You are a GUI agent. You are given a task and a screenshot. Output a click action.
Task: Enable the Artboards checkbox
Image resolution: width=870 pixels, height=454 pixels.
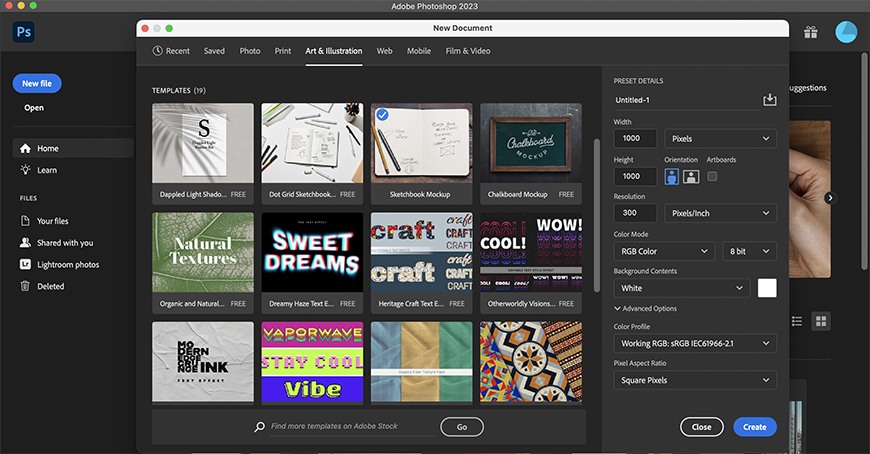click(712, 176)
